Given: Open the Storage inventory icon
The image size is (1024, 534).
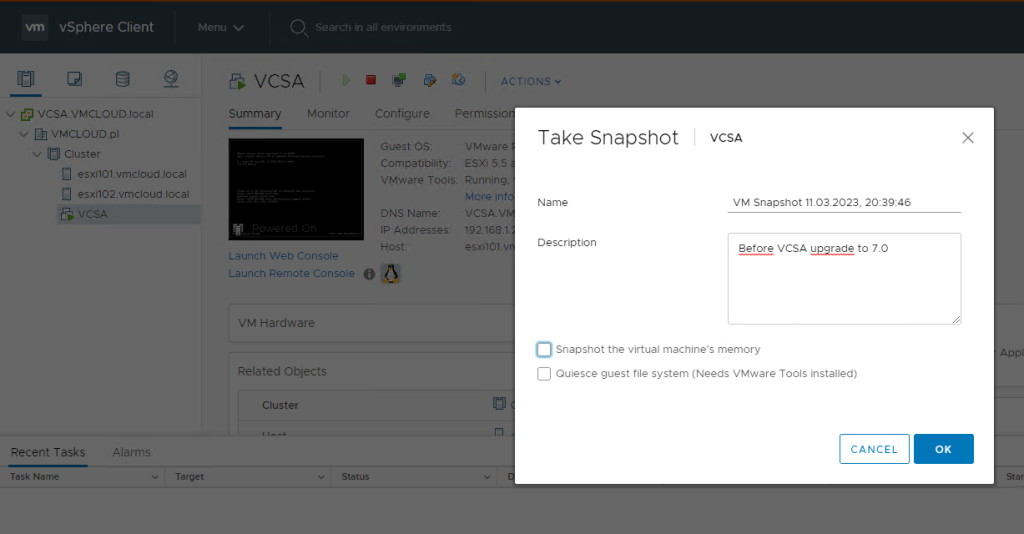Looking at the screenshot, I should click(x=122, y=79).
